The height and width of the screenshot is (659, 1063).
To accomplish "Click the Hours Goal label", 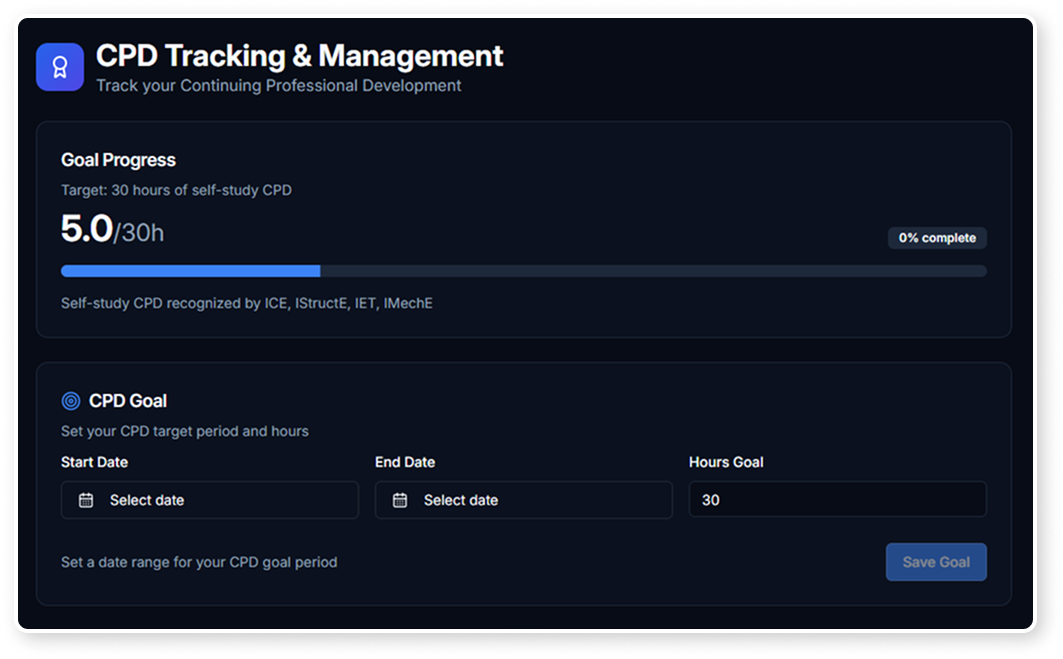I will point(726,462).
